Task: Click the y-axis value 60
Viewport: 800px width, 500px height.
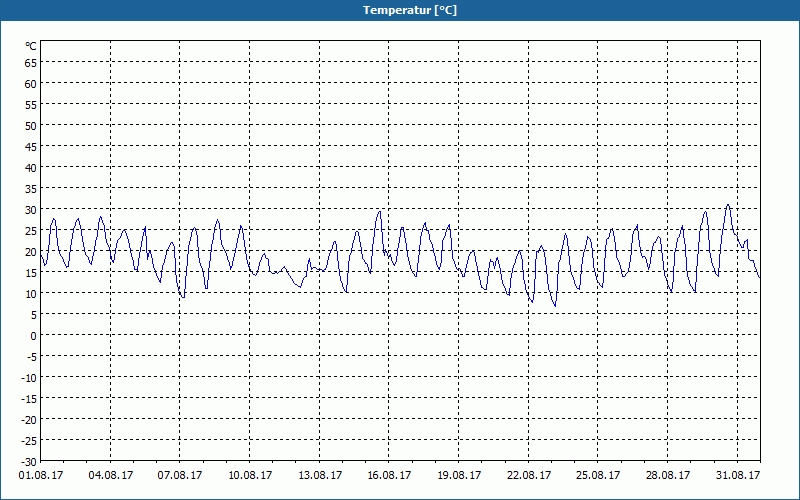Action: pyautogui.click(x=31, y=84)
